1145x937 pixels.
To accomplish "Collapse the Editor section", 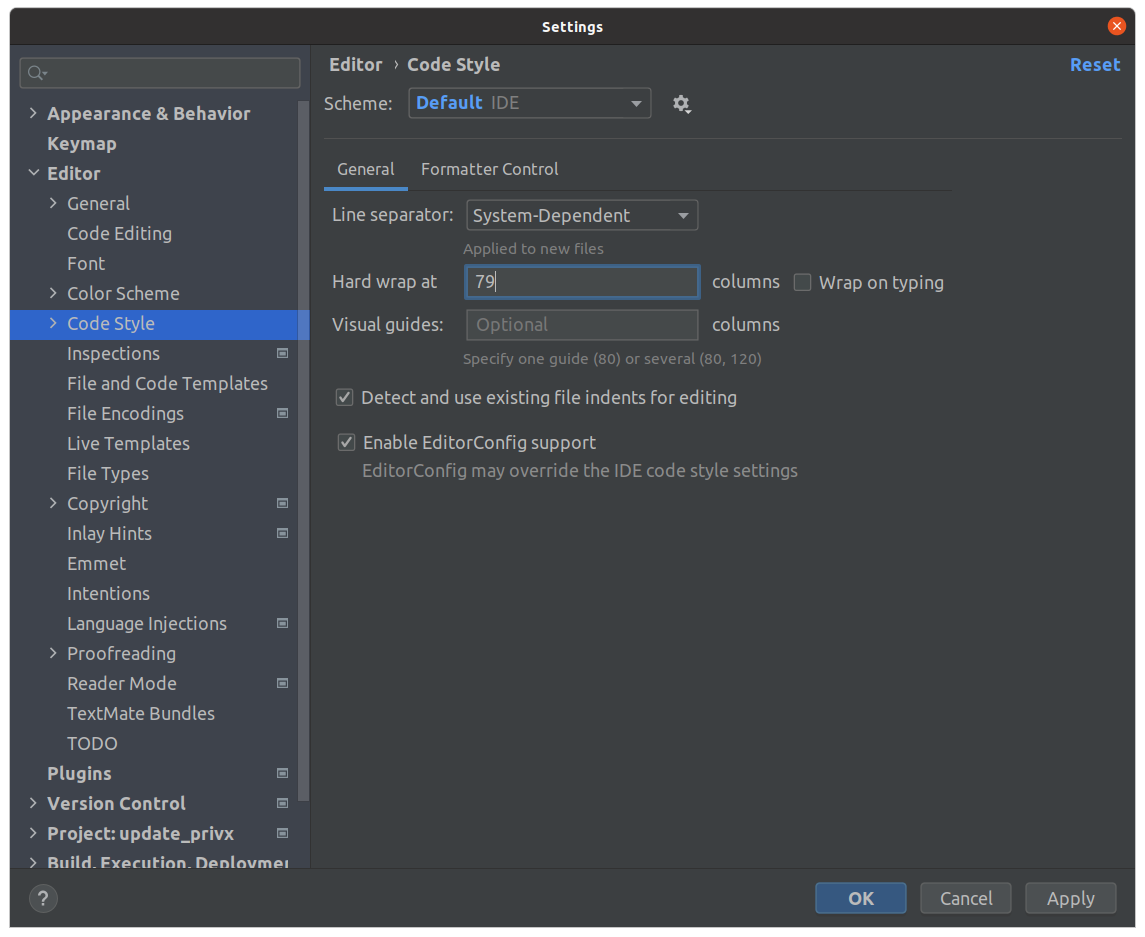I will tap(34, 173).
